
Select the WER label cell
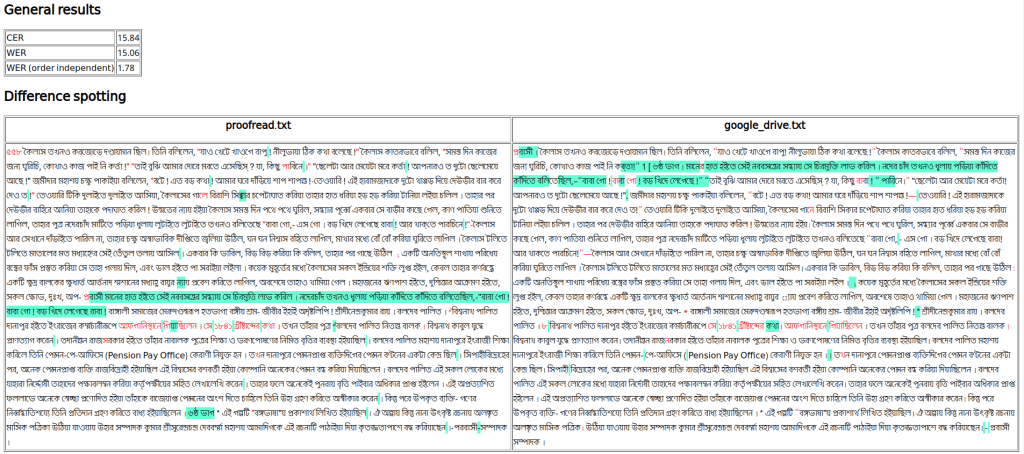[59, 52]
